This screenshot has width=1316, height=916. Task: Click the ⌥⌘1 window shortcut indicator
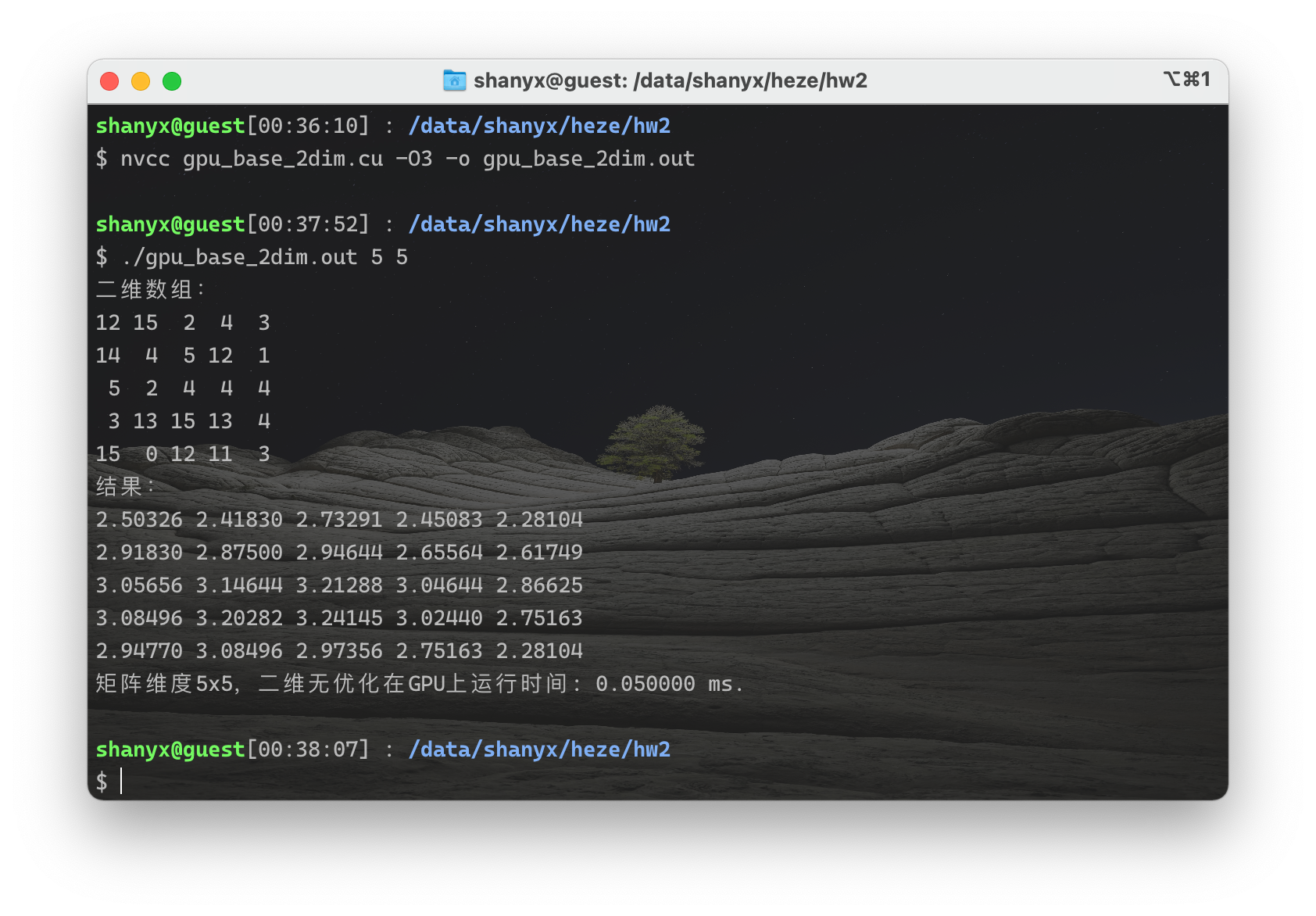click(x=1186, y=79)
